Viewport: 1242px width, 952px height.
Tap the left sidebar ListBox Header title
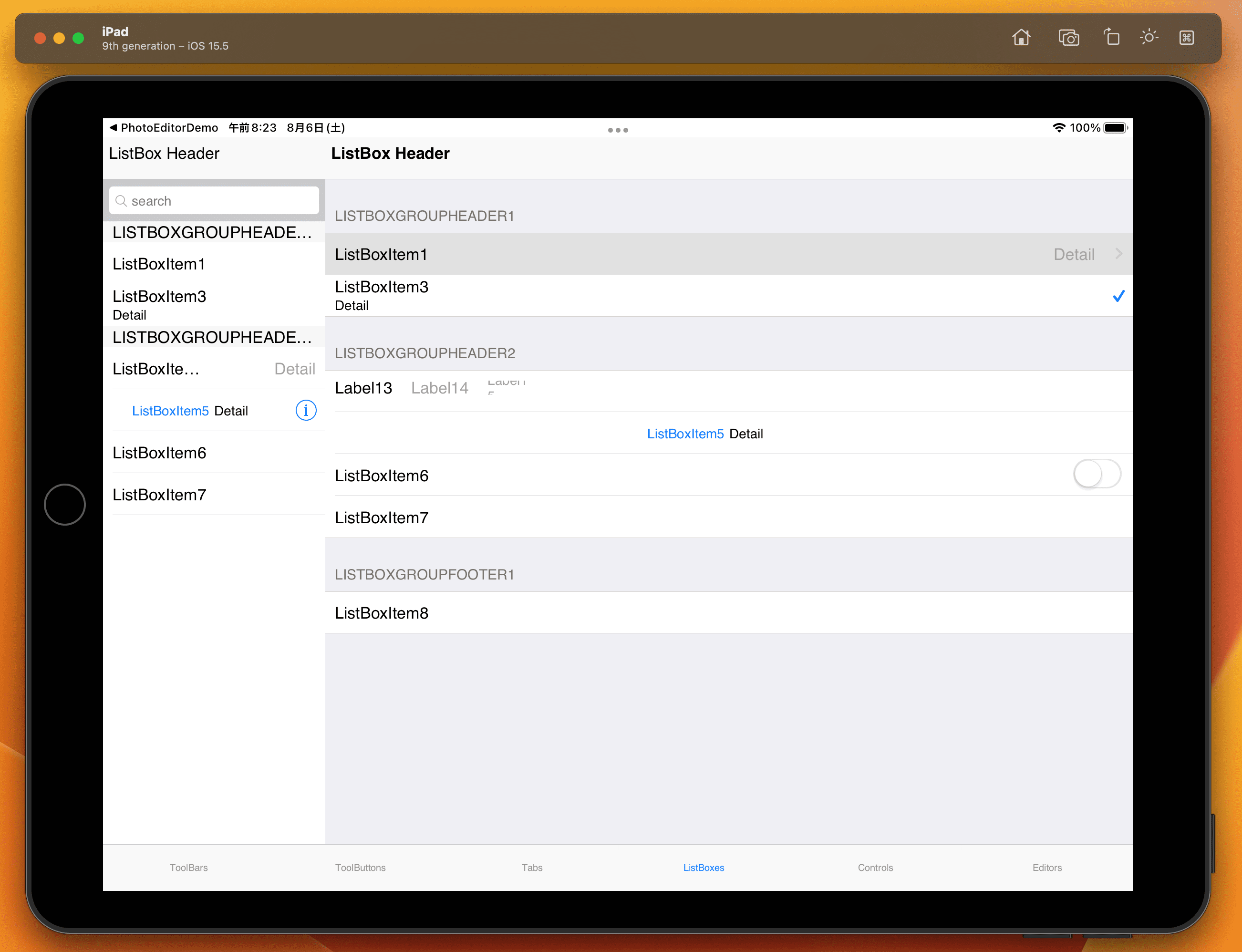point(164,153)
